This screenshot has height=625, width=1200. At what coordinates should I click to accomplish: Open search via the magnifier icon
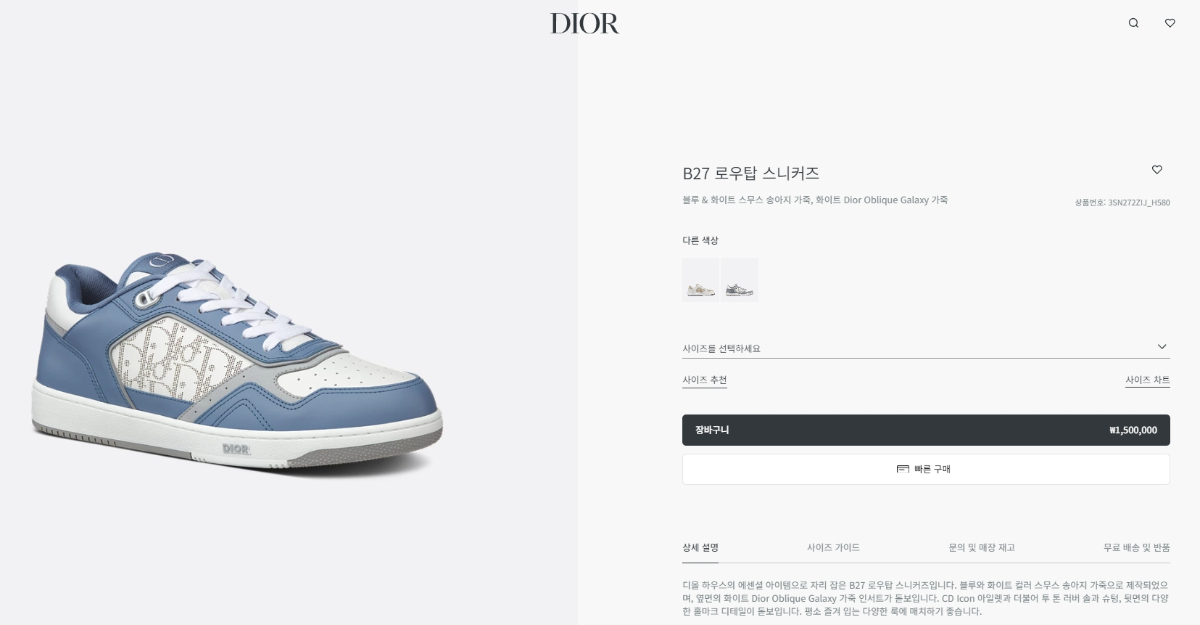tap(1133, 23)
